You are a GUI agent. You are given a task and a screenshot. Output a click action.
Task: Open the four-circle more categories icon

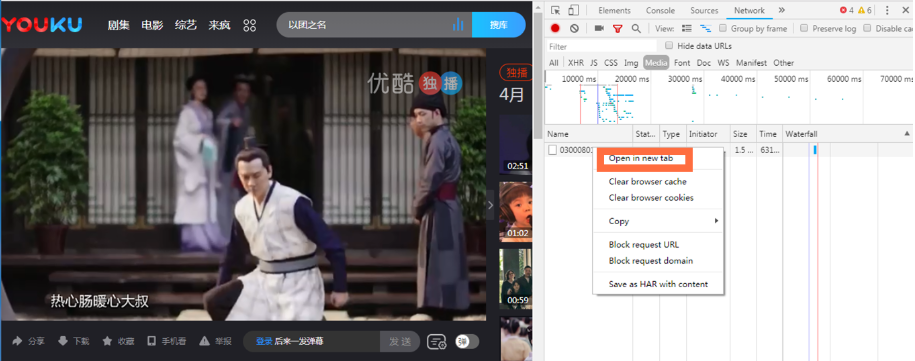(250, 25)
